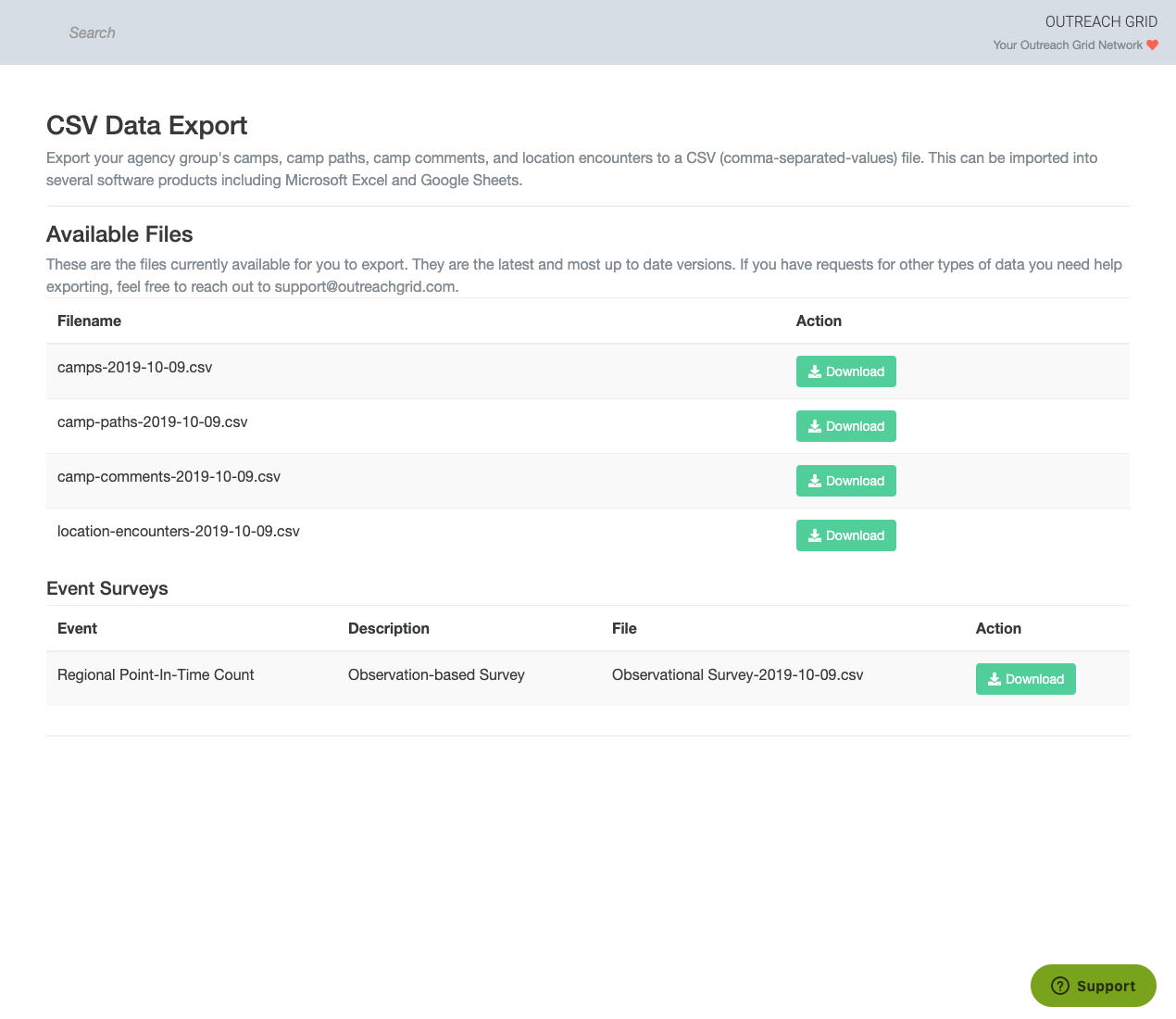Select the camp-comments-2019-10-09.csv filename
Viewport: 1176px width, 1019px height.
pos(169,476)
